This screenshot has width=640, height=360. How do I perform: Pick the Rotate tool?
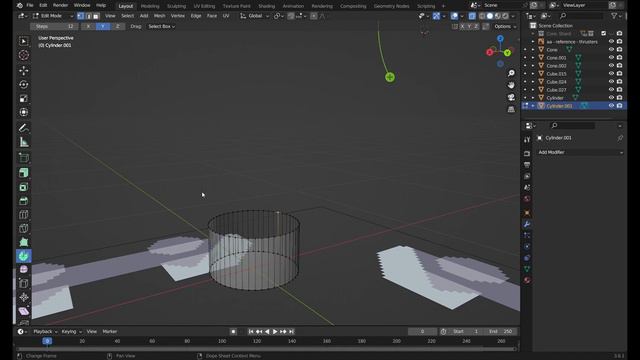point(24,84)
